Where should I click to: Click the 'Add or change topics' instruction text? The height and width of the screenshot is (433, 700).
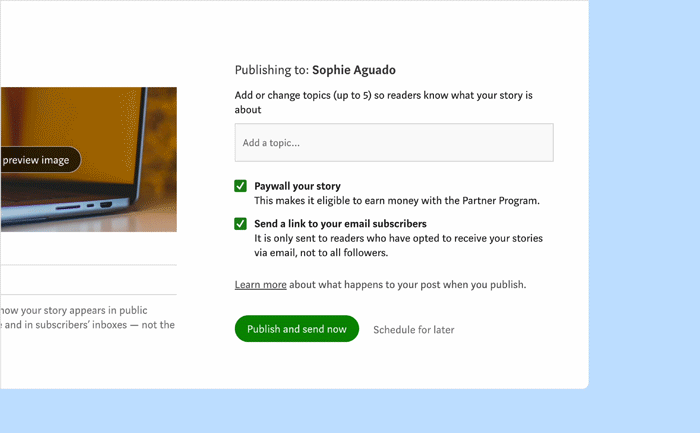[x=383, y=102]
